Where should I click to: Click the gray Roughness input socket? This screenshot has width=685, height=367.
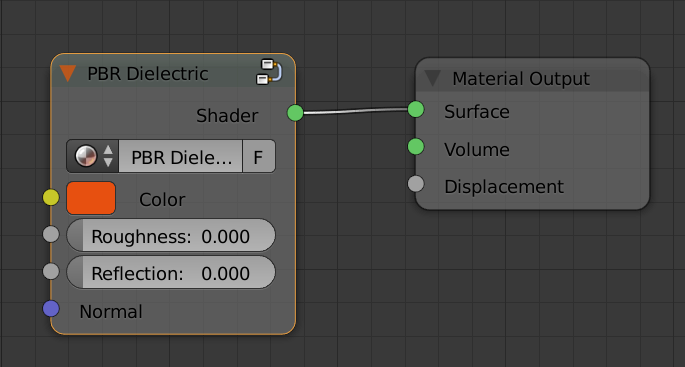(x=51, y=234)
